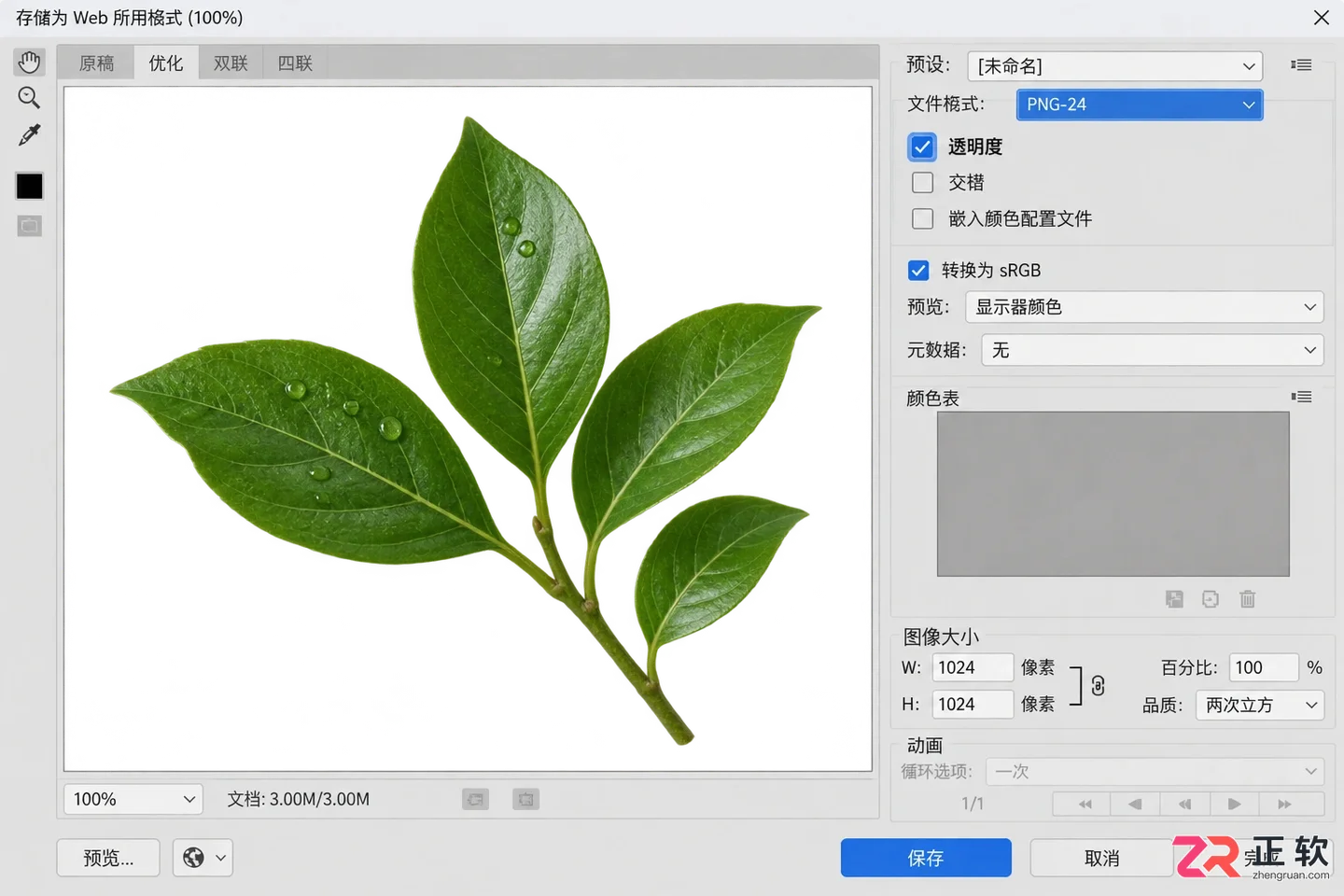Expand the 预览 显示器颜色 dropdown
Image resolution: width=1344 pixels, height=896 pixels.
[x=1144, y=307]
